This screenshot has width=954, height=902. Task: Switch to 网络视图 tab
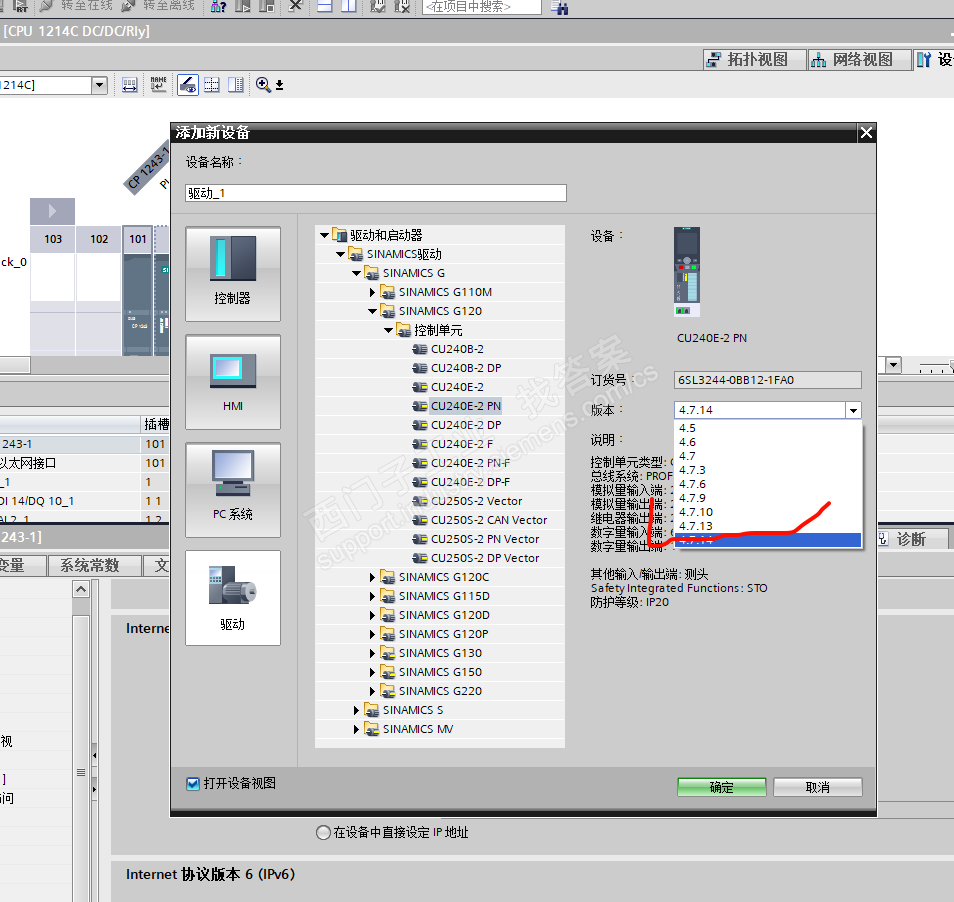859,60
